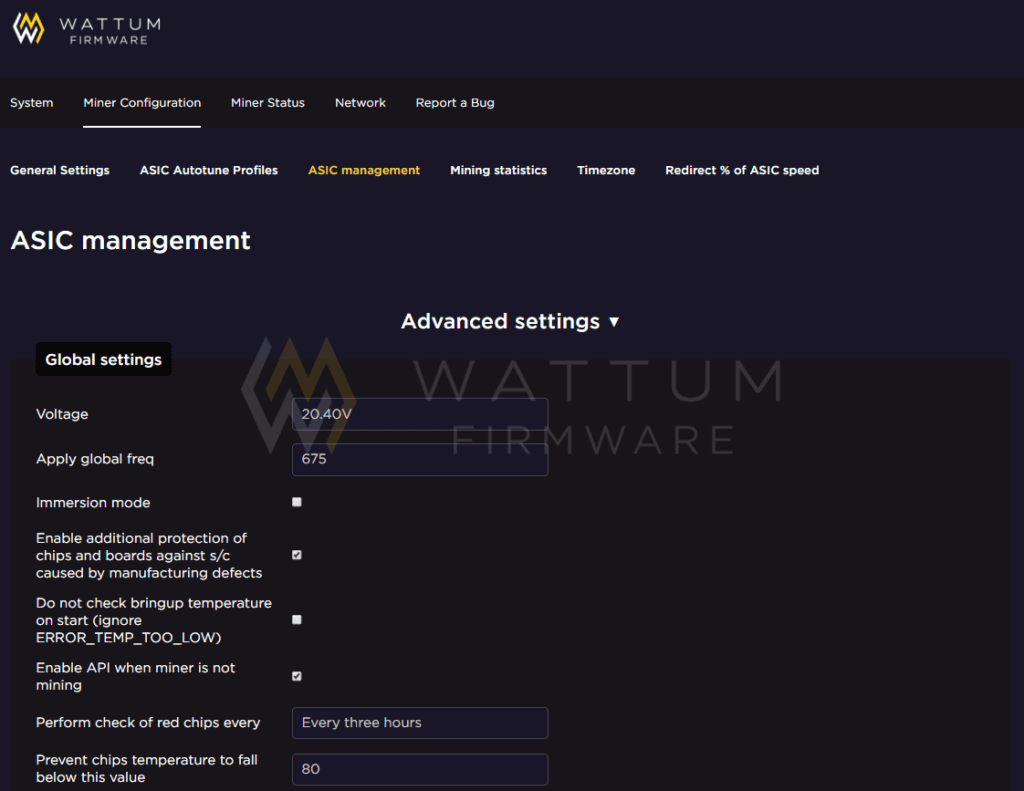Uncheck additional protection against s/c checkbox
Screen dimensions: 1024x791
point(297,555)
